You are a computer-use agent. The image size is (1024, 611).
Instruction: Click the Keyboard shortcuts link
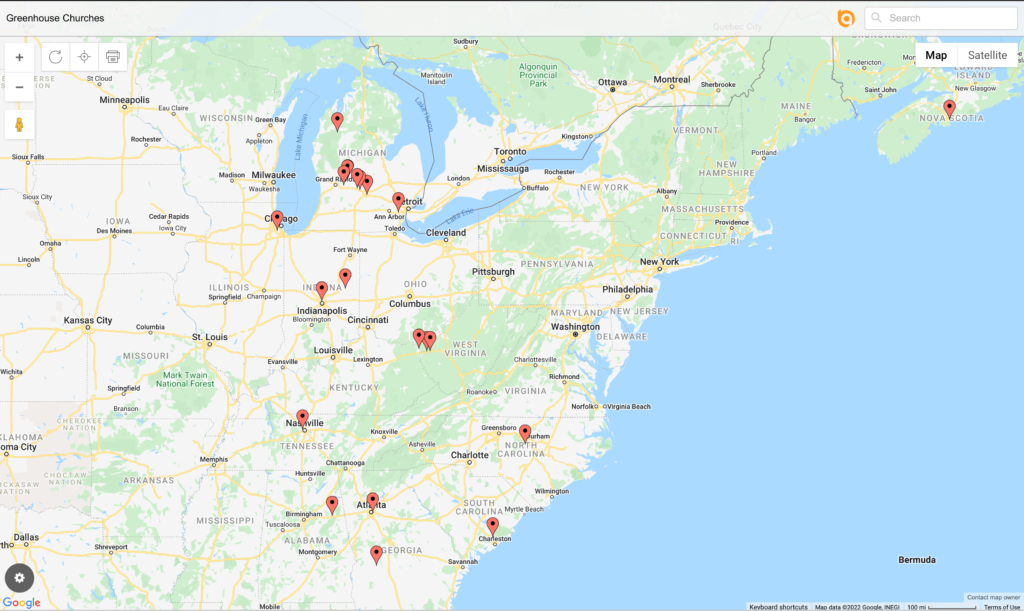(x=778, y=607)
